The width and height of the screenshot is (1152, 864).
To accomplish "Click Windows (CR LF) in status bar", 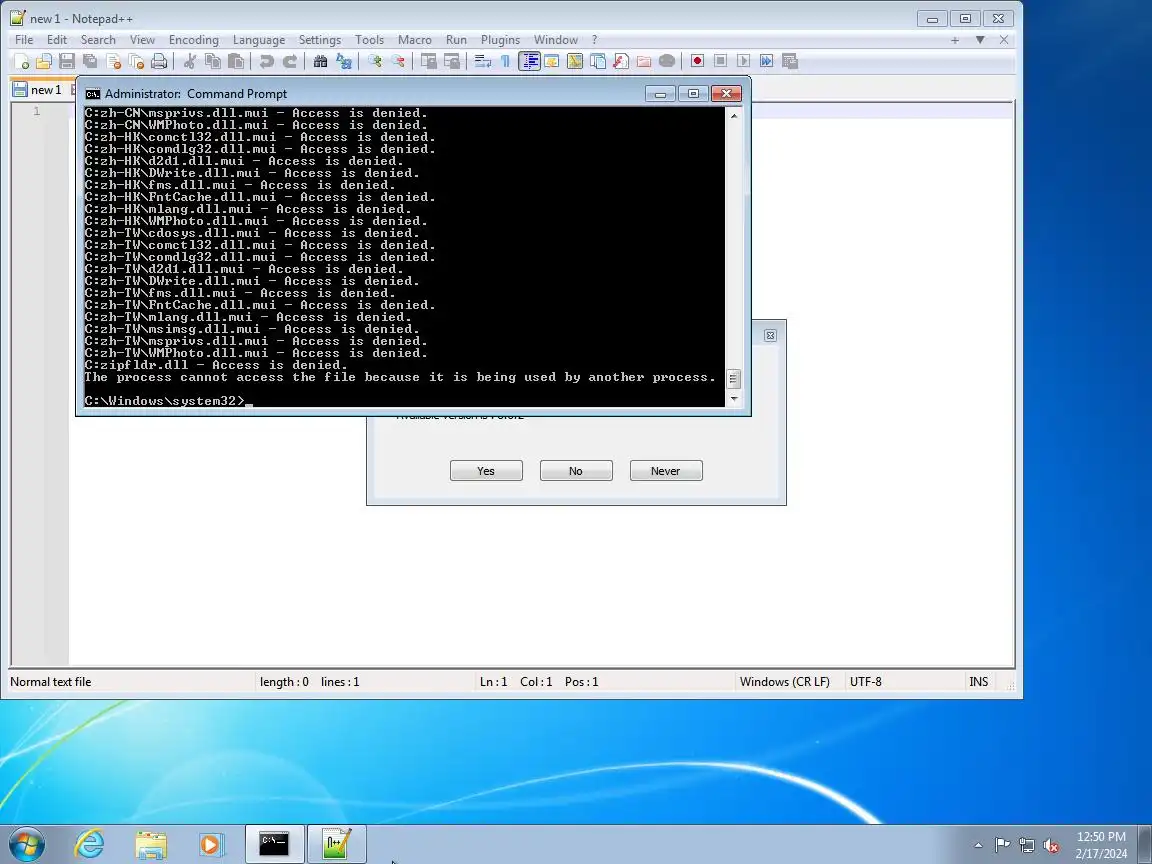I will (x=785, y=682).
